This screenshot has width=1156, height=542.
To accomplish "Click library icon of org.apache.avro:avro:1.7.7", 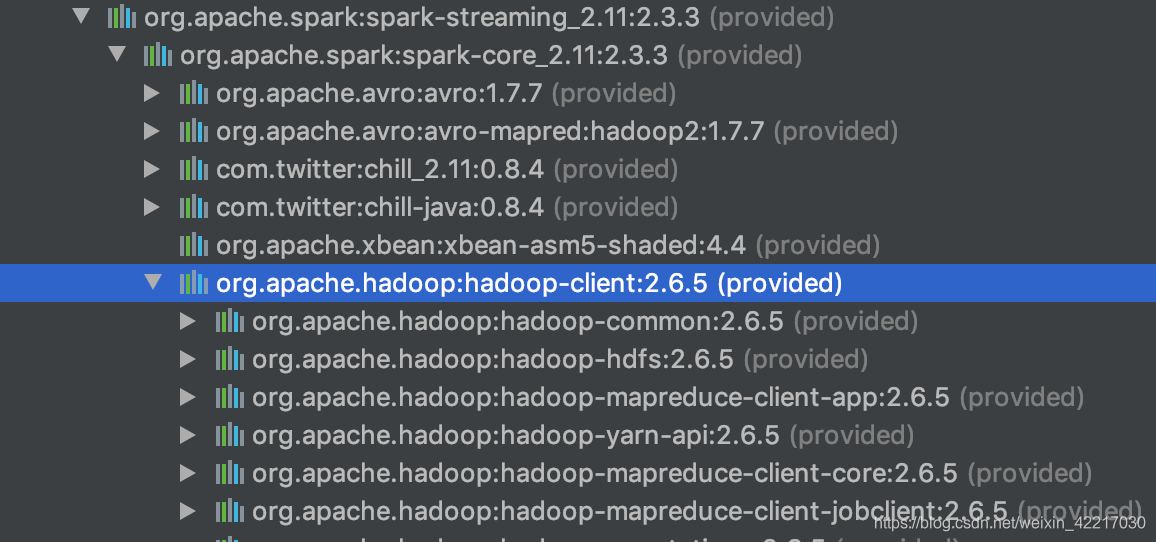I will click(193, 93).
